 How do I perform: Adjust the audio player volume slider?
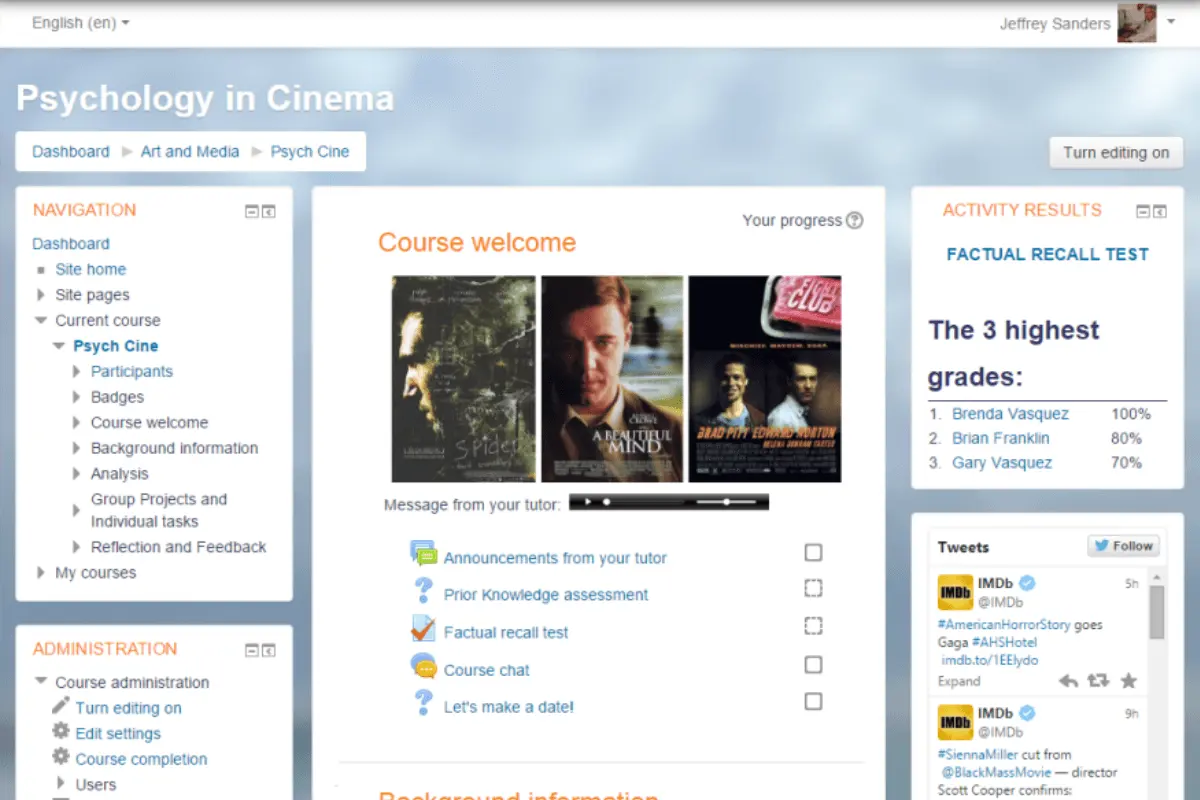point(726,502)
